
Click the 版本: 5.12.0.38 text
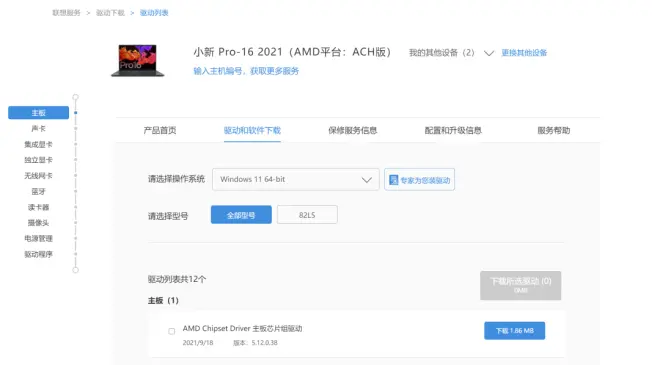coord(255,343)
